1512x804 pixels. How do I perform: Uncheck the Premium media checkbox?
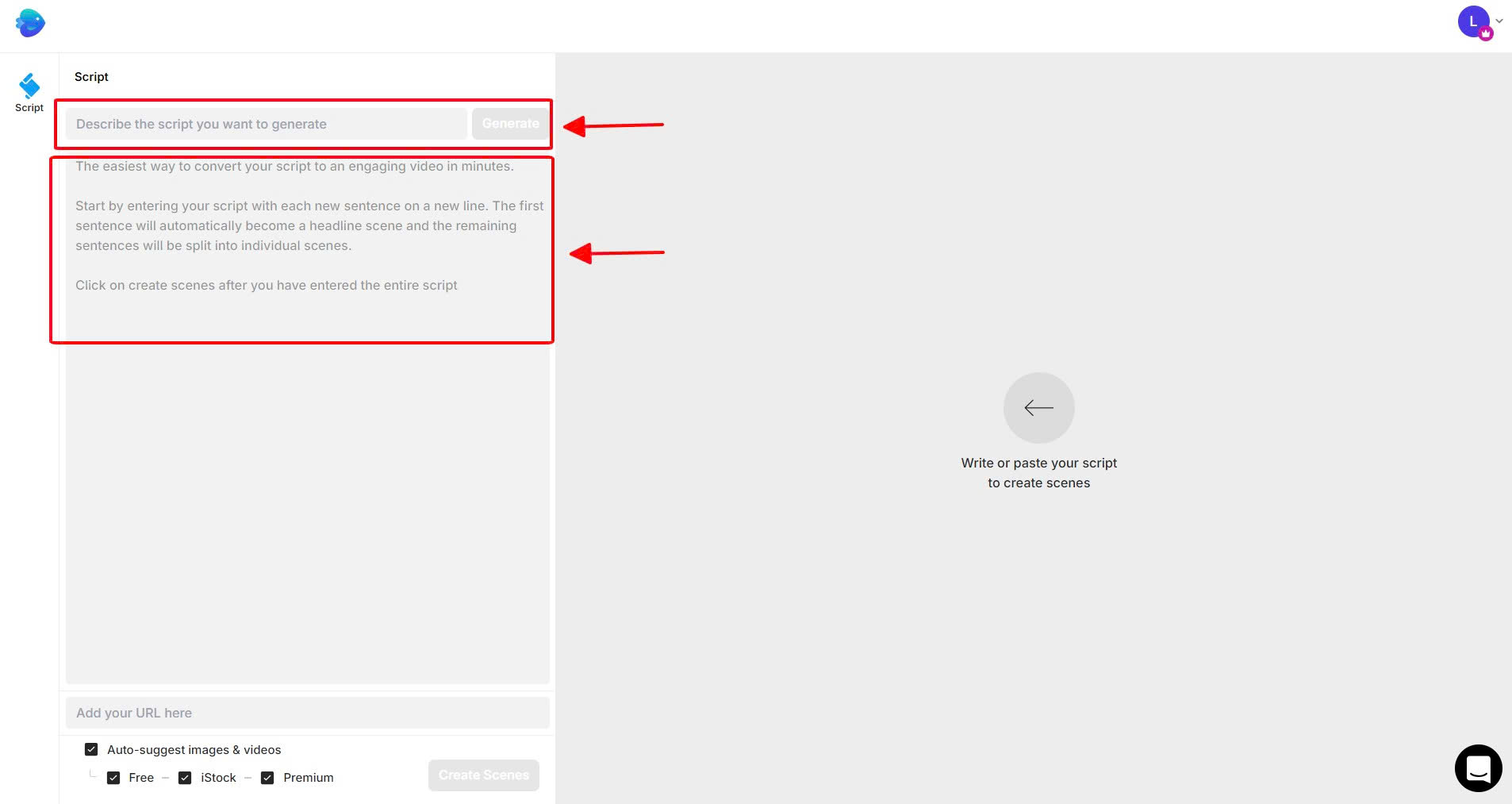coord(267,778)
